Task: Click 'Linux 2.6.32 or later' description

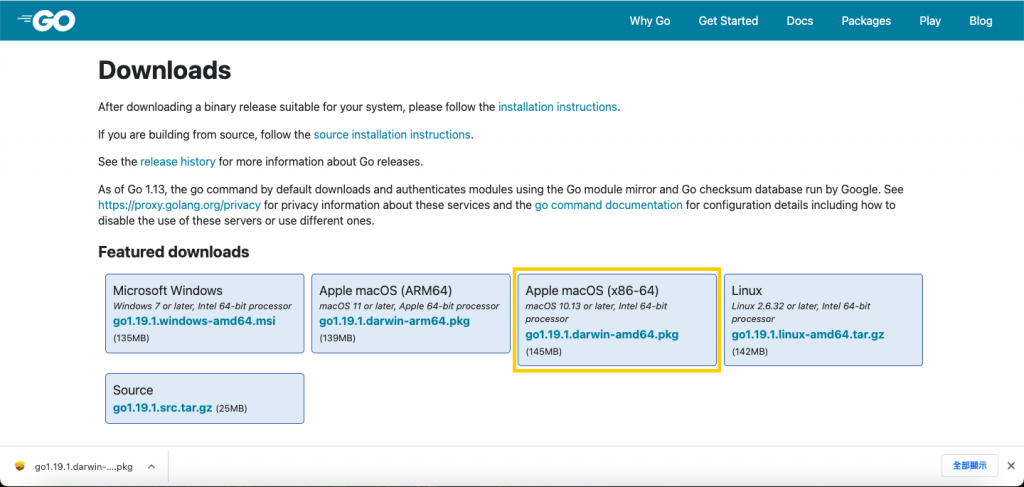Action: (x=801, y=312)
